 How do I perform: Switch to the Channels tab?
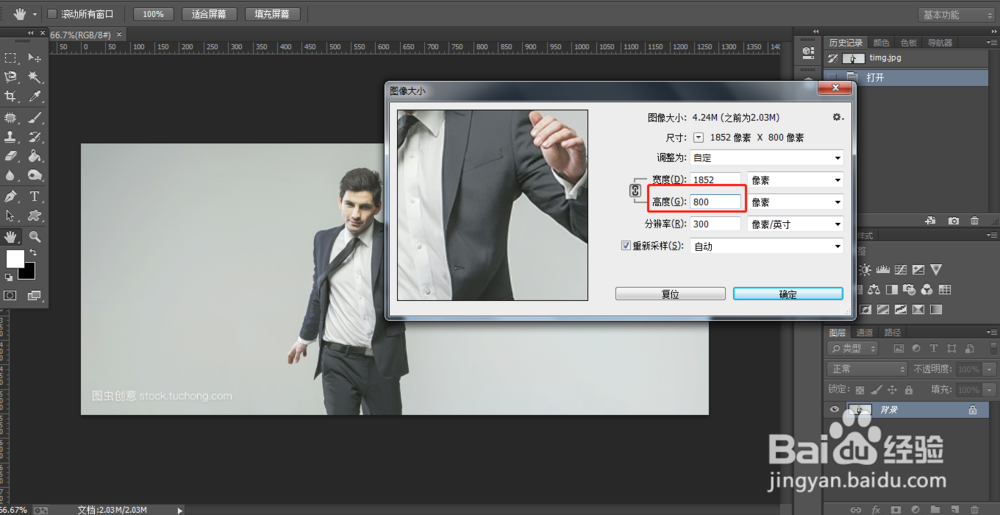(x=864, y=332)
